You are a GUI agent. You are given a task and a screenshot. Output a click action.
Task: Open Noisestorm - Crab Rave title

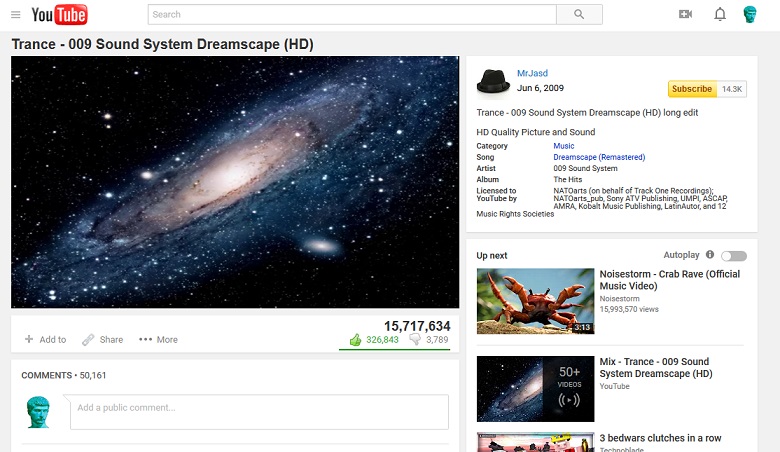coord(670,280)
